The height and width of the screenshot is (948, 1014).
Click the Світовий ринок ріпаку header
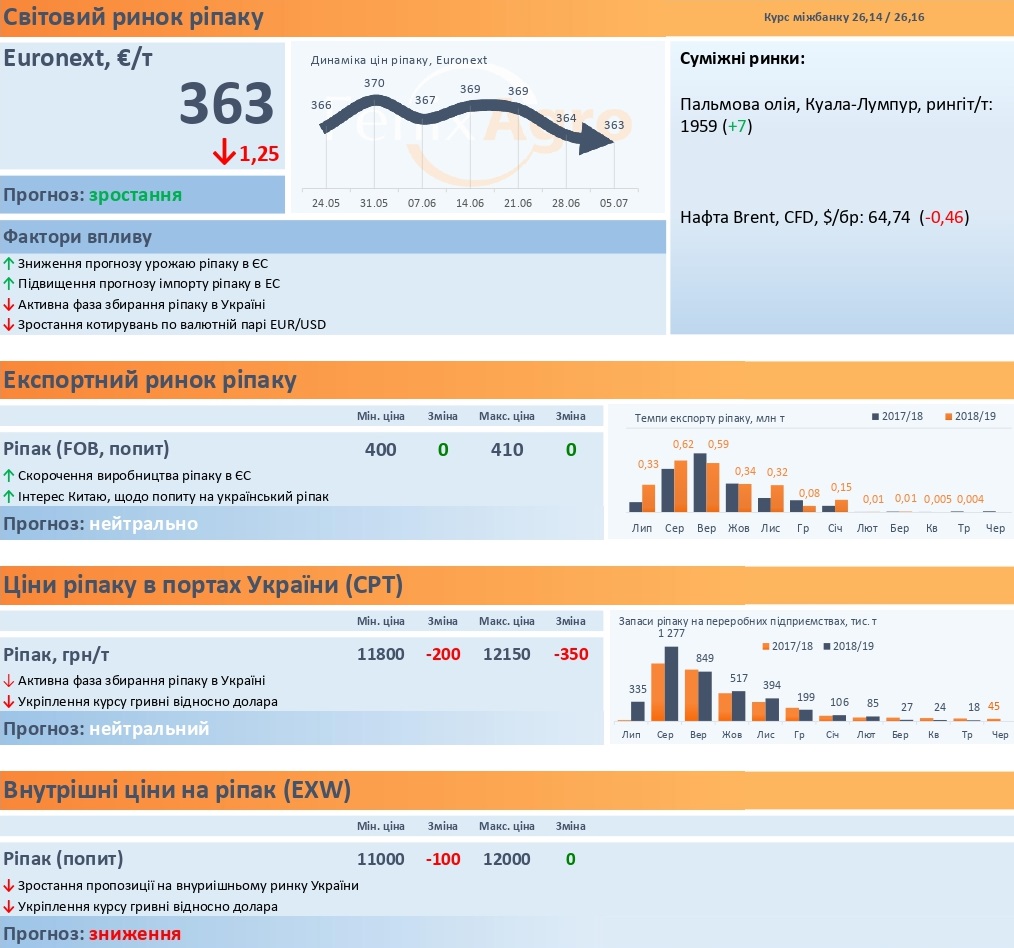coord(133,17)
